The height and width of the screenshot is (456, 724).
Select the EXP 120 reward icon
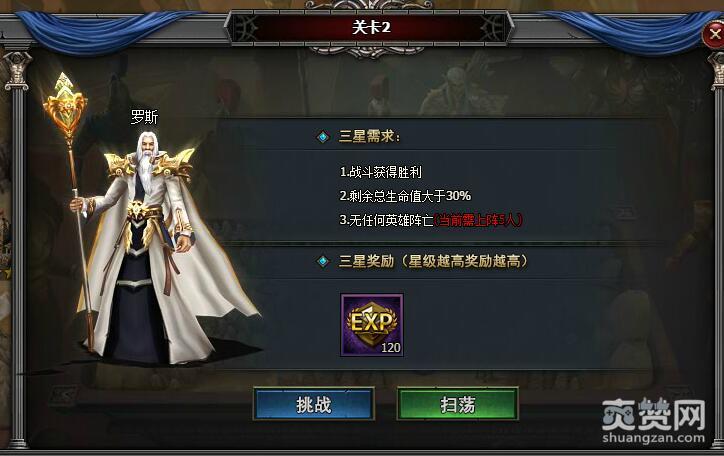click(x=372, y=325)
